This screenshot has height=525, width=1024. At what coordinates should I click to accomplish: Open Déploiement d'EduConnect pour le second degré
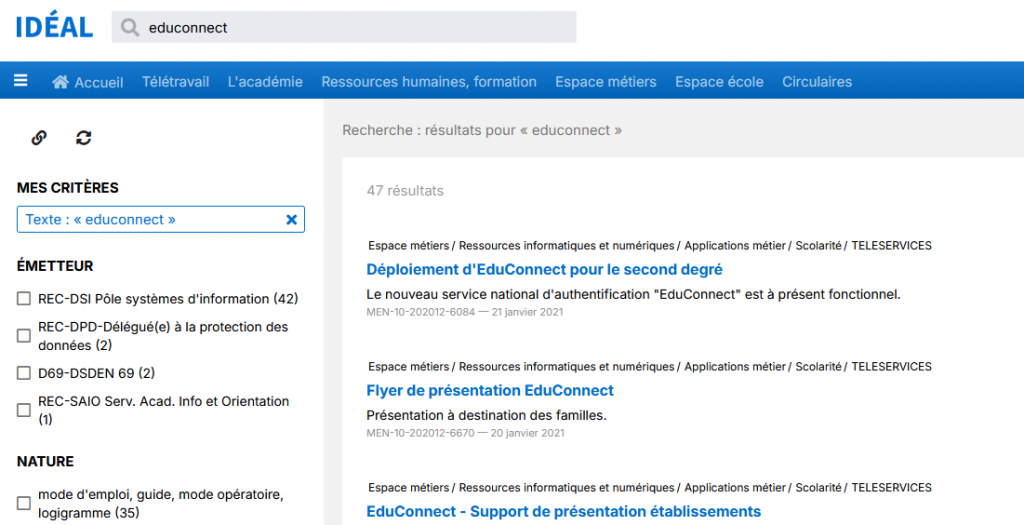tap(544, 269)
